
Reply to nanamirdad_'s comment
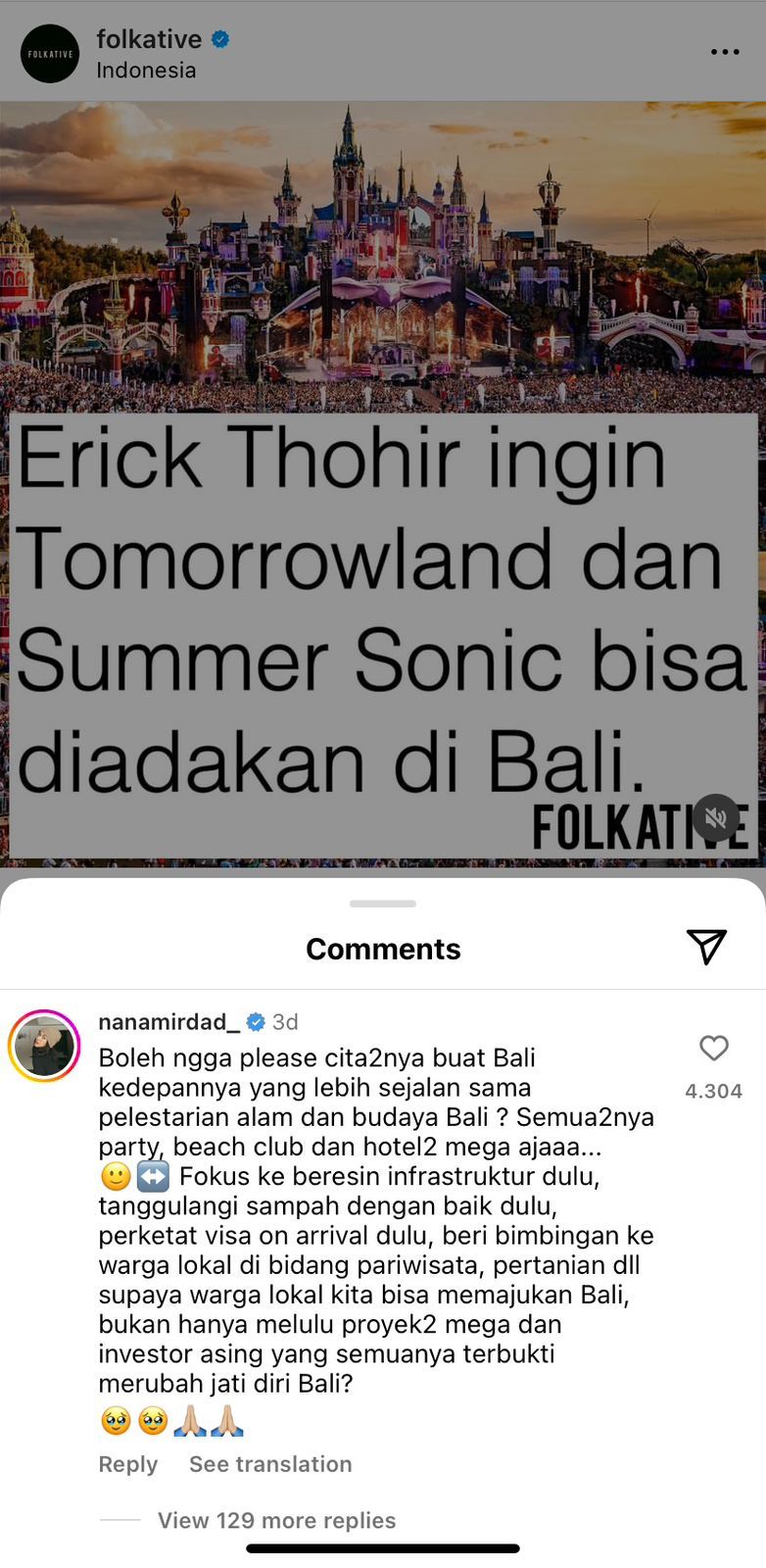[x=128, y=1463]
